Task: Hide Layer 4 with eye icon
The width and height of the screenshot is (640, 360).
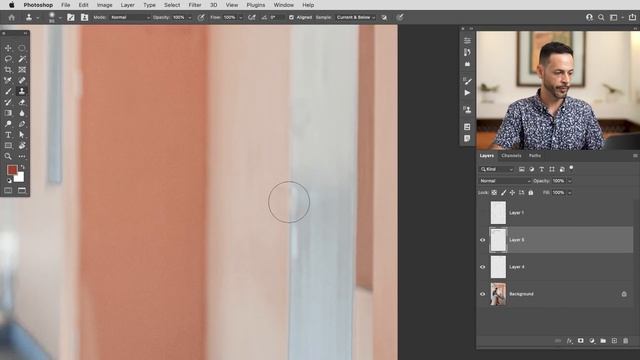Action: [x=482, y=267]
